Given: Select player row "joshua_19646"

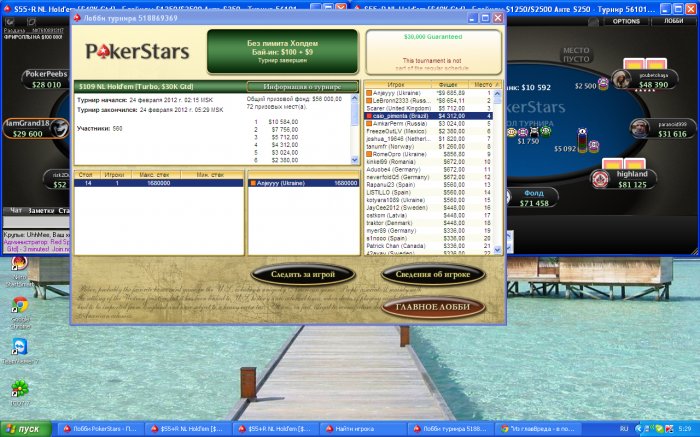Looking at the screenshot, I should tap(429, 139).
